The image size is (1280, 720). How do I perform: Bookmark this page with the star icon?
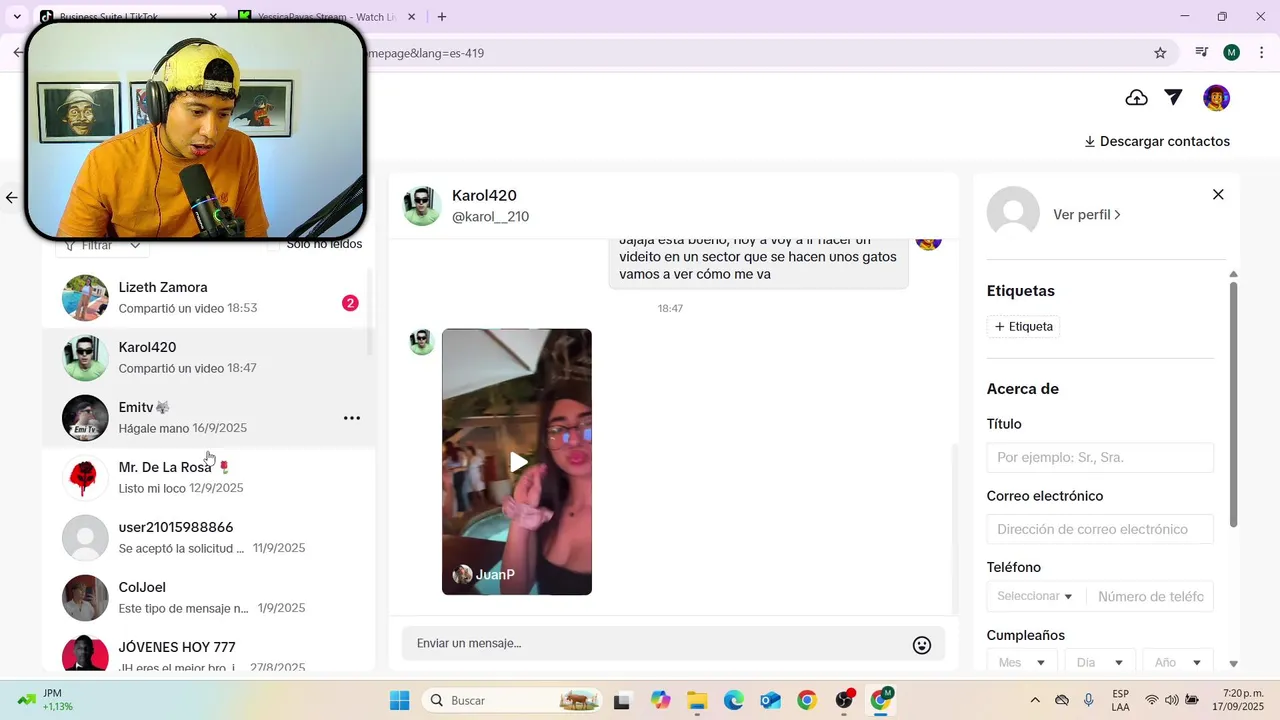[1160, 53]
